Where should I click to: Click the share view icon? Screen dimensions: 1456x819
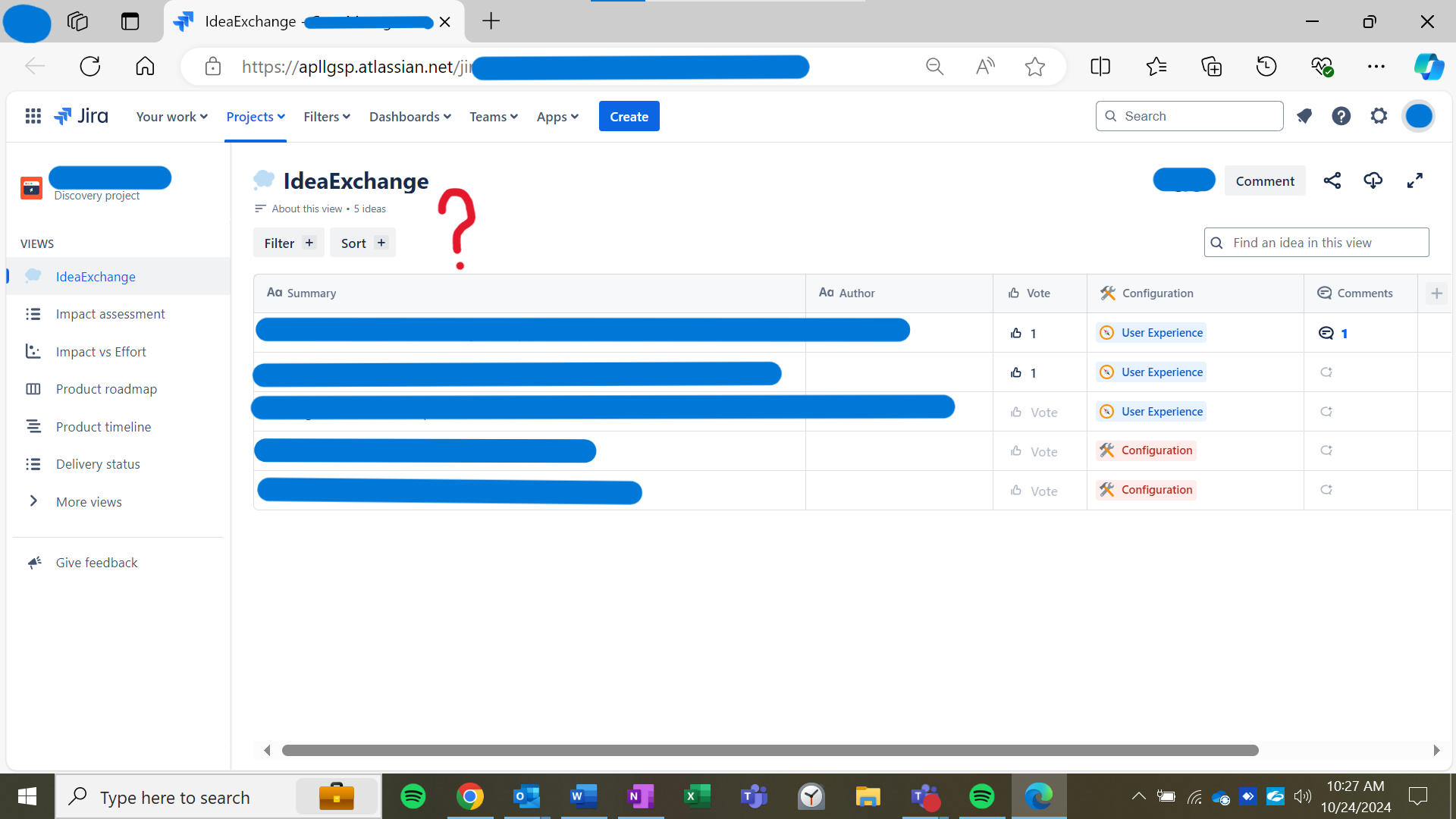[x=1332, y=180]
